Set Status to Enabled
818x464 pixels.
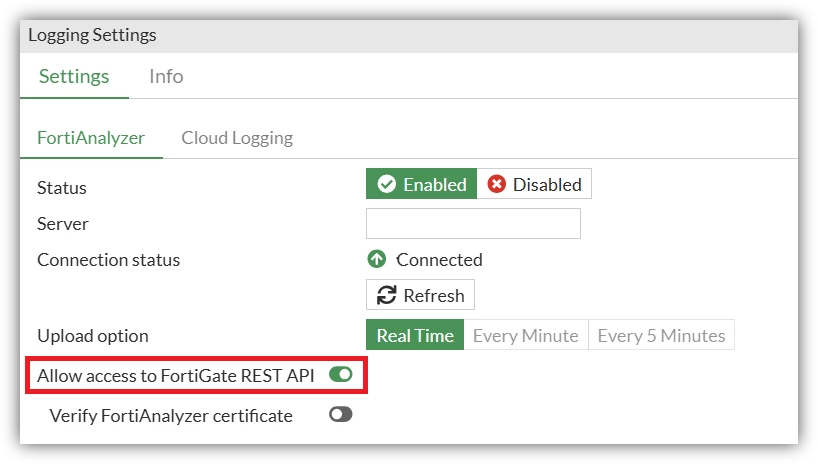coord(422,184)
